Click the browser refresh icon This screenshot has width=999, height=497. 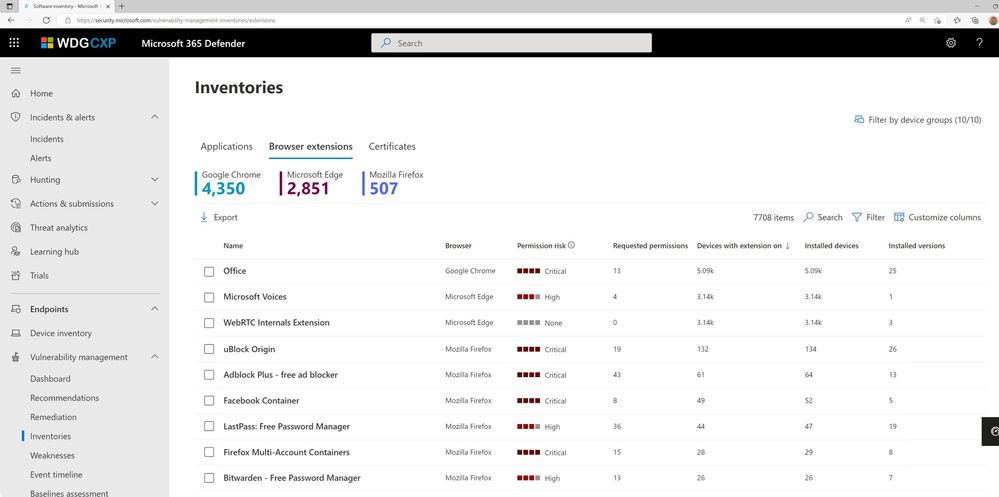tap(47, 20)
